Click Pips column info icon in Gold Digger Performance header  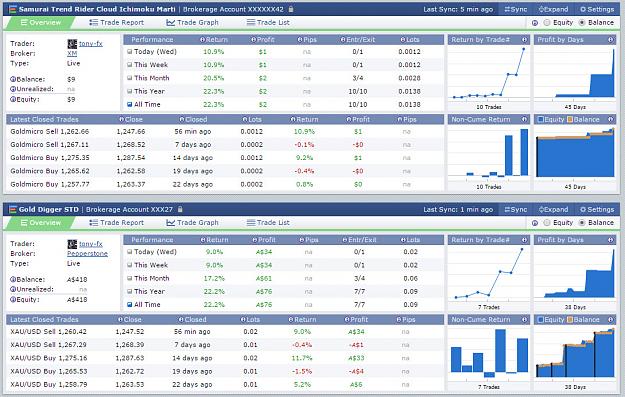[x=302, y=240]
